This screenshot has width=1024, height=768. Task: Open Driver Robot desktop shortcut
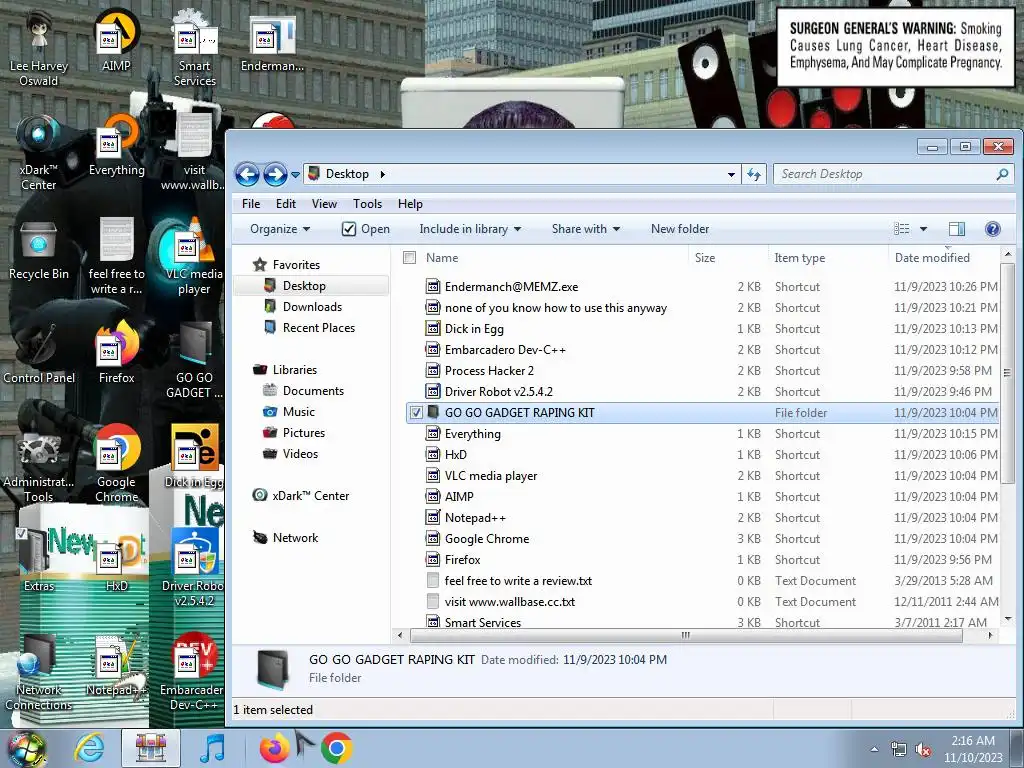tap(194, 568)
